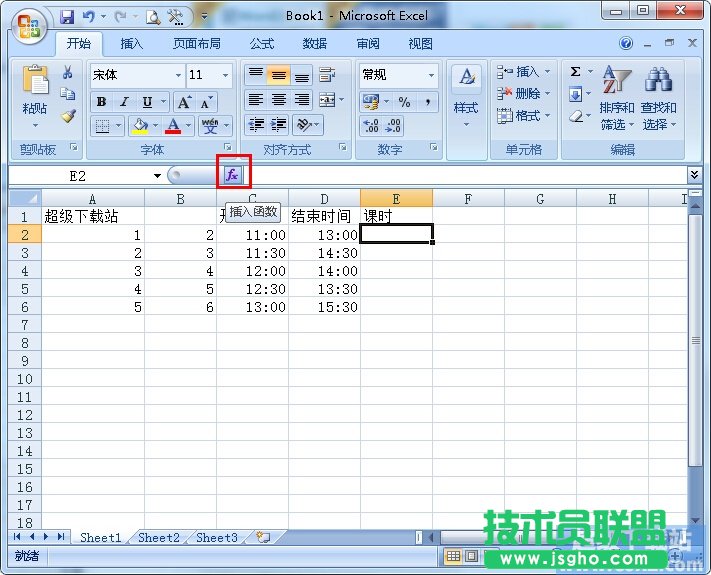Open the Sheet2 worksheet tab

(159, 538)
